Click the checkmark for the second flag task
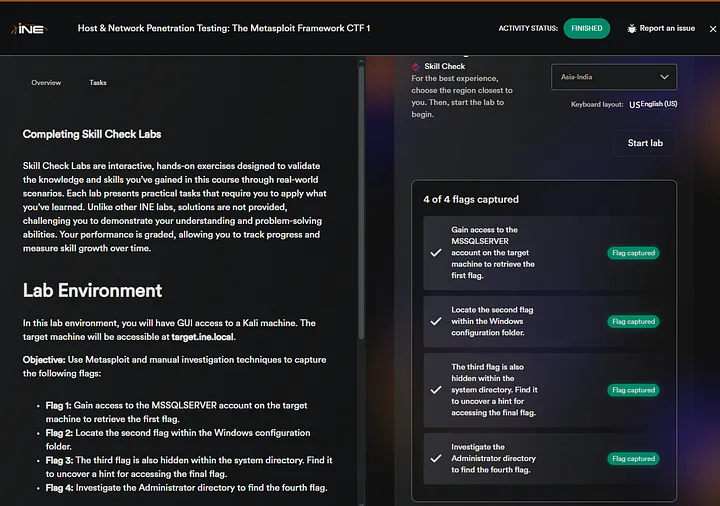720x506 pixels. coord(436,321)
